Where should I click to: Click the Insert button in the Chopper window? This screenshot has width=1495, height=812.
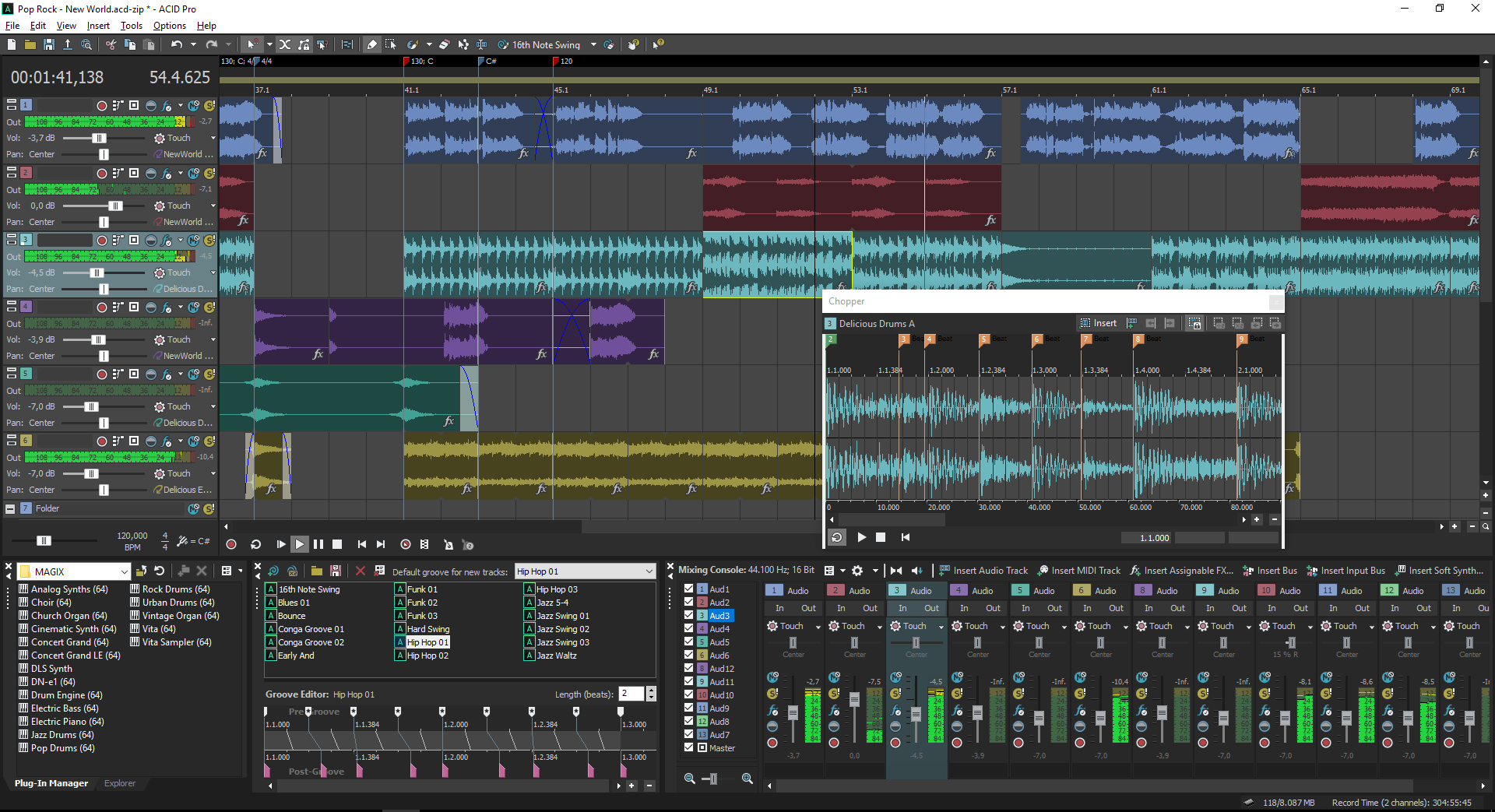click(1099, 322)
